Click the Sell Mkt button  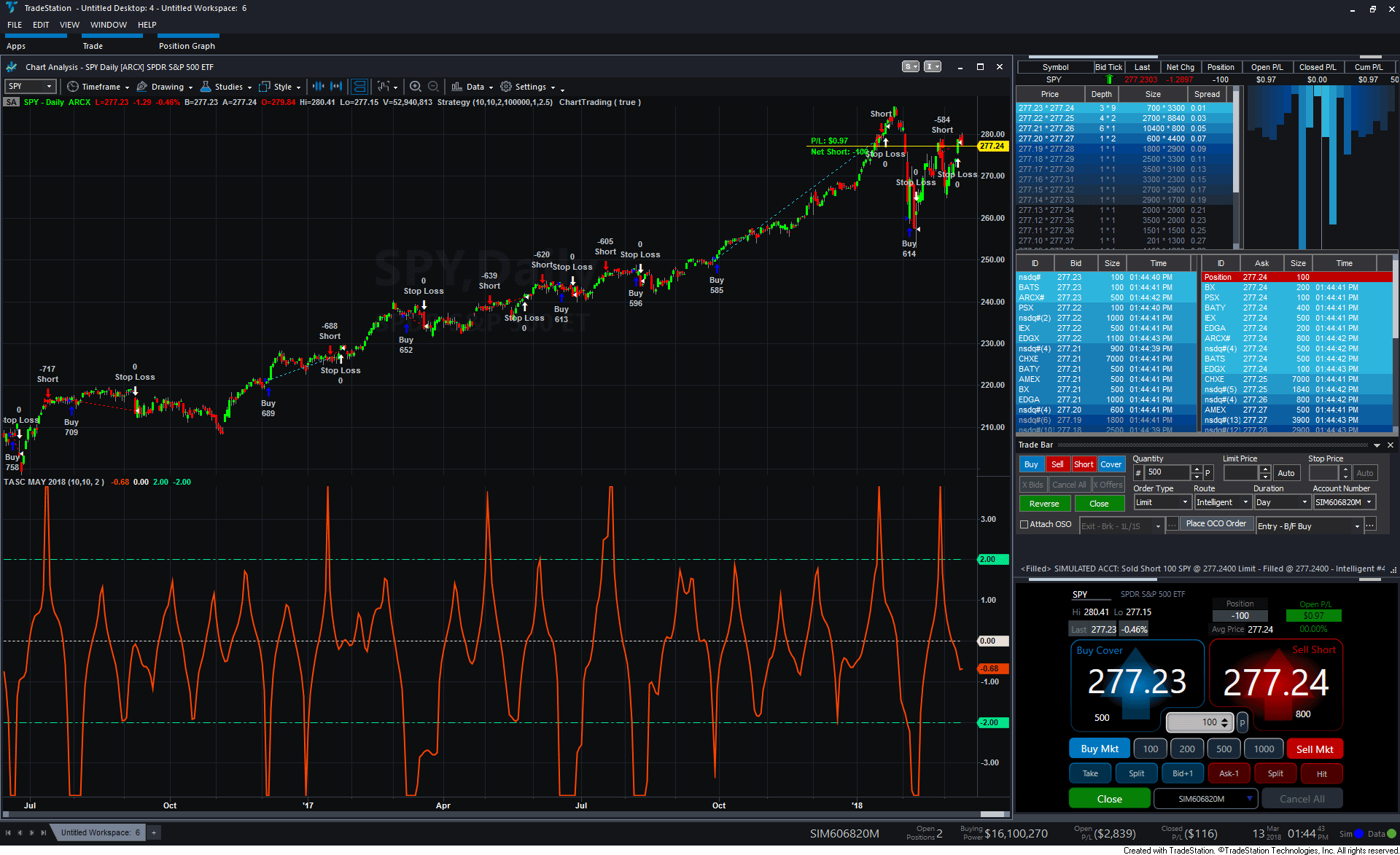(x=1315, y=749)
